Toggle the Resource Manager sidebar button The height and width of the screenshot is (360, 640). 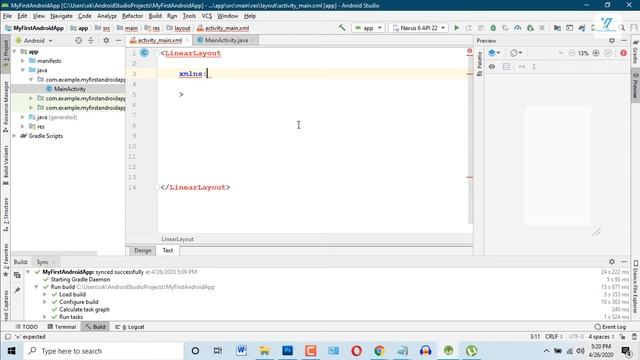[5, 106]
